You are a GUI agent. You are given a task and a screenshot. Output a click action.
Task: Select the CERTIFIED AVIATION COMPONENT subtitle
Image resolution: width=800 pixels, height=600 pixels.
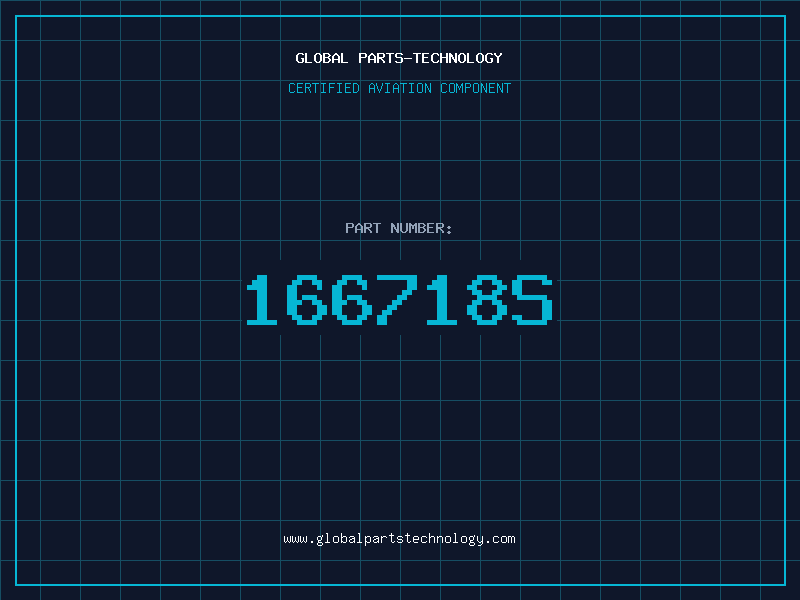click(399, 88)
